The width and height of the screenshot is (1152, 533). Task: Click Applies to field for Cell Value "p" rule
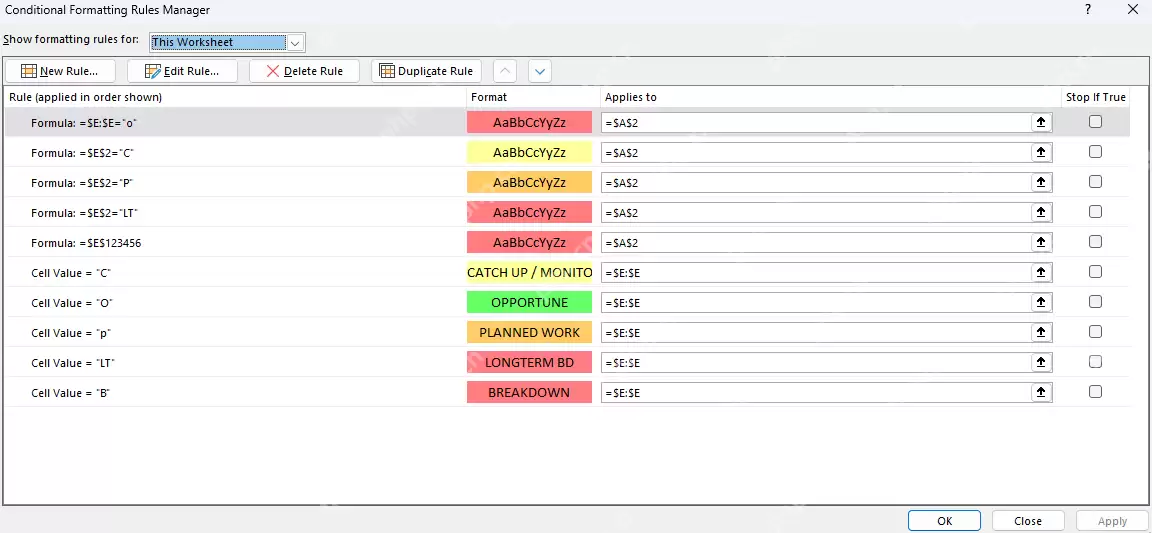(816, 333)
